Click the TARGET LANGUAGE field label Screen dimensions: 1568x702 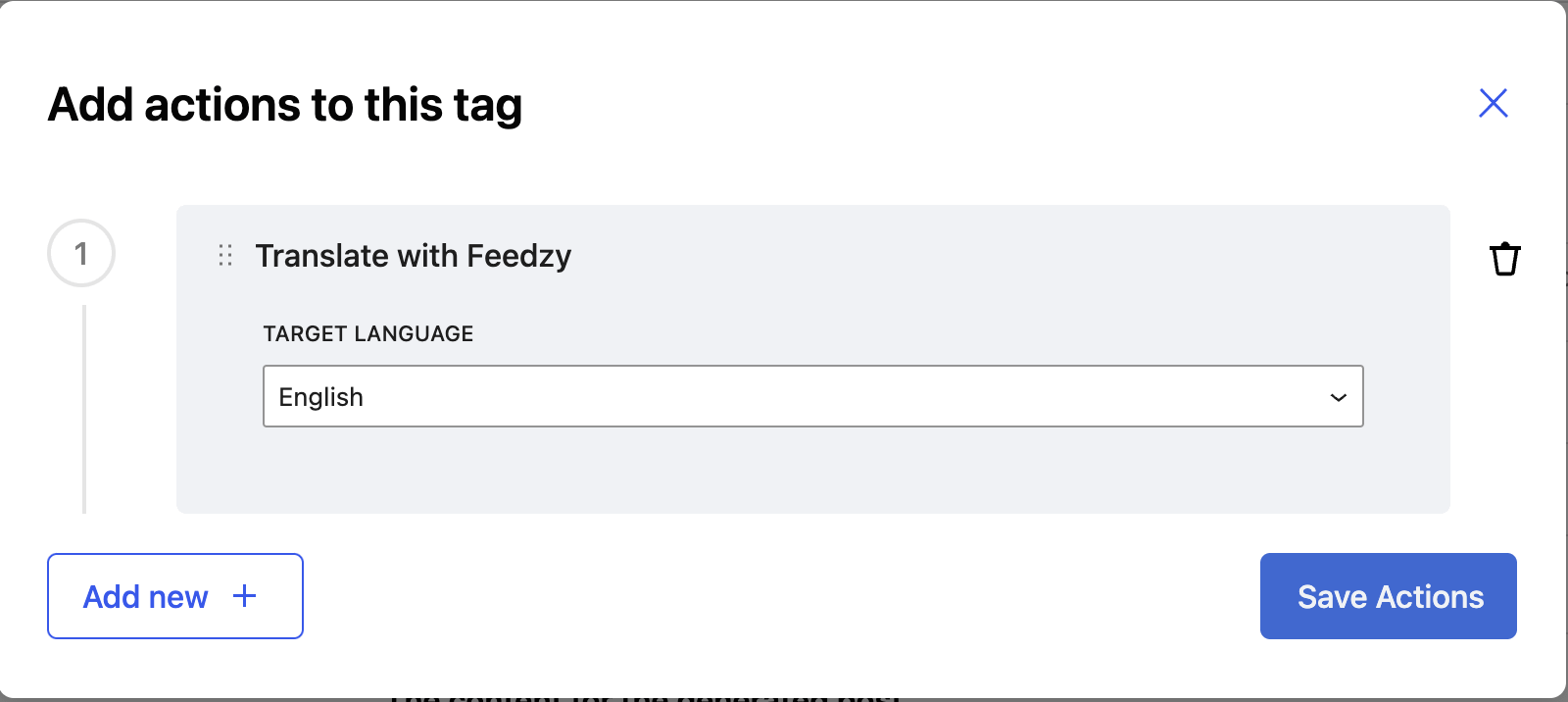367,333
